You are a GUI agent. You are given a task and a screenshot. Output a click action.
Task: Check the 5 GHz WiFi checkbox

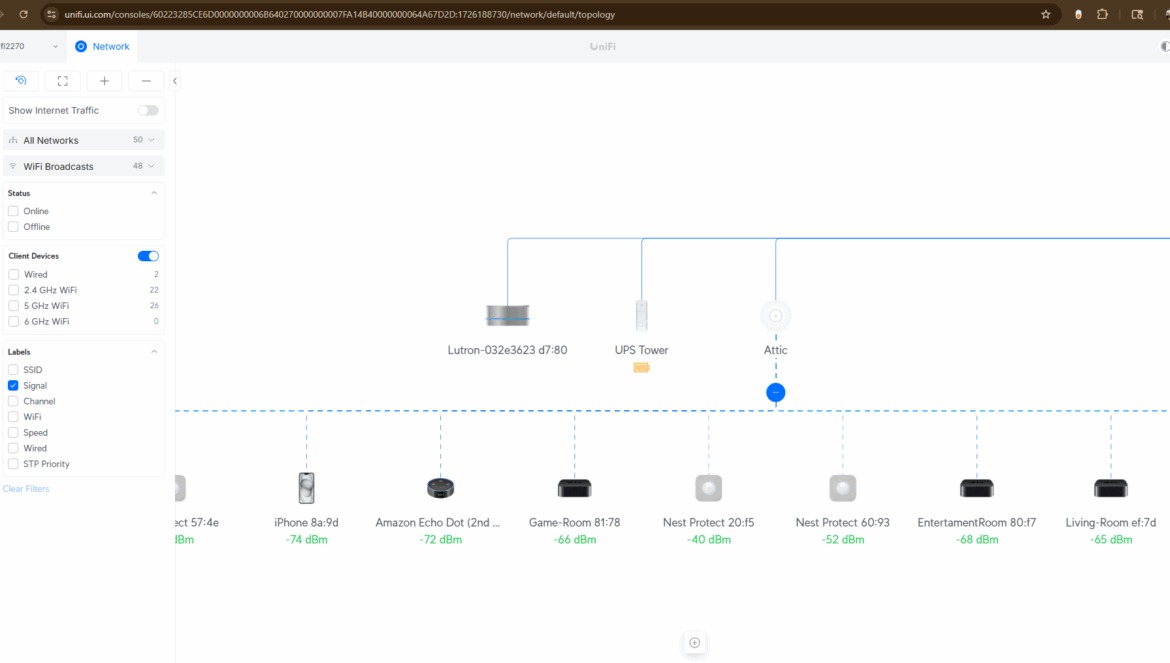pos(13,306)
